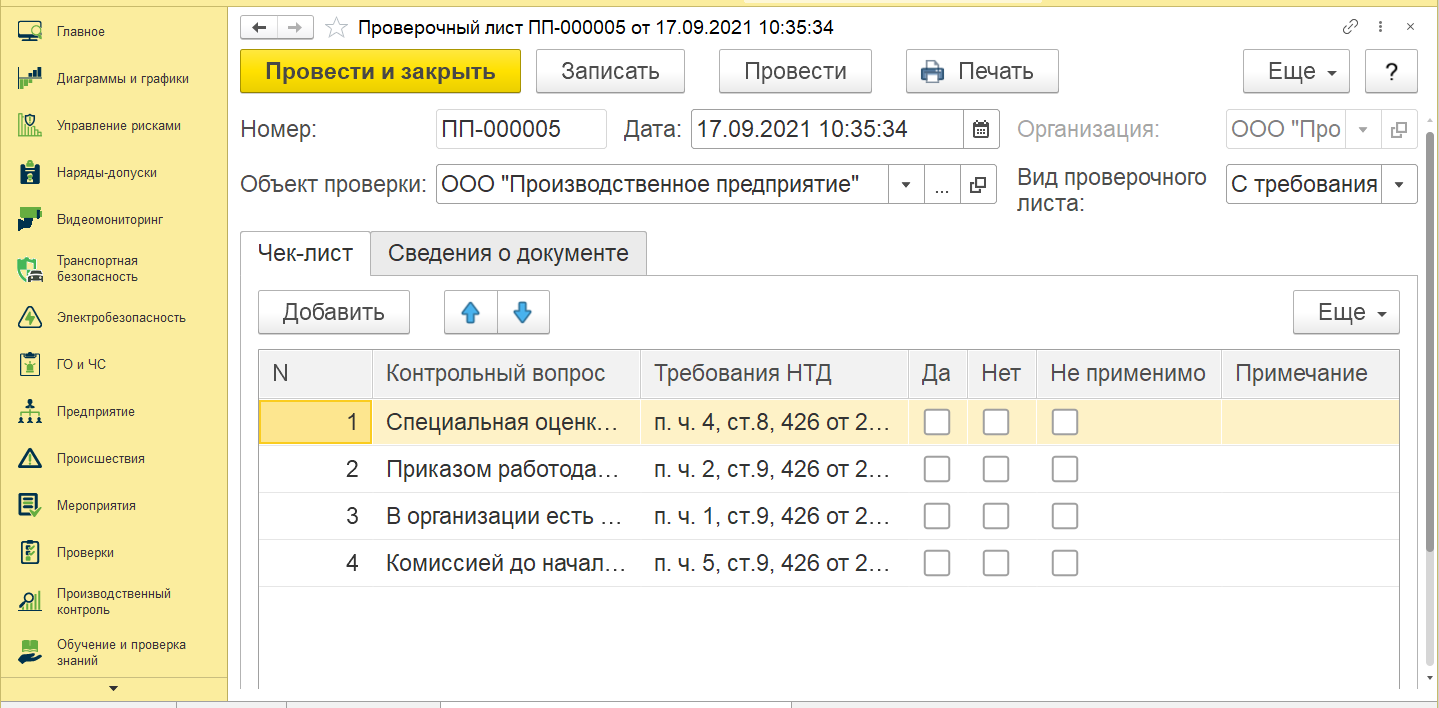
Task: Open Электробезопасность lightning icon
Action: click(30, 317)
